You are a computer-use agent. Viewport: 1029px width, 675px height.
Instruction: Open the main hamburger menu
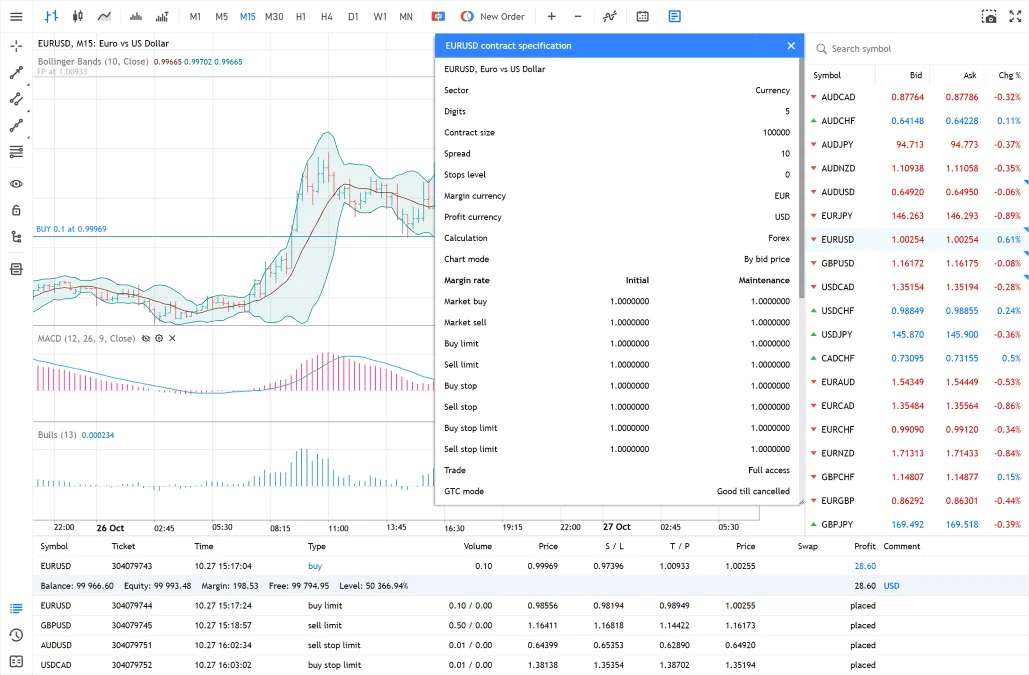(x=16, y=16)
